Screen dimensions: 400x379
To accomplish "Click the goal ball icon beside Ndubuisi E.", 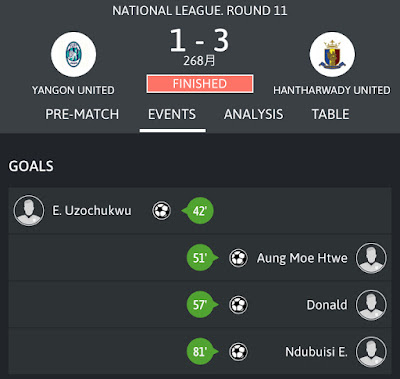I will (238, 352).
